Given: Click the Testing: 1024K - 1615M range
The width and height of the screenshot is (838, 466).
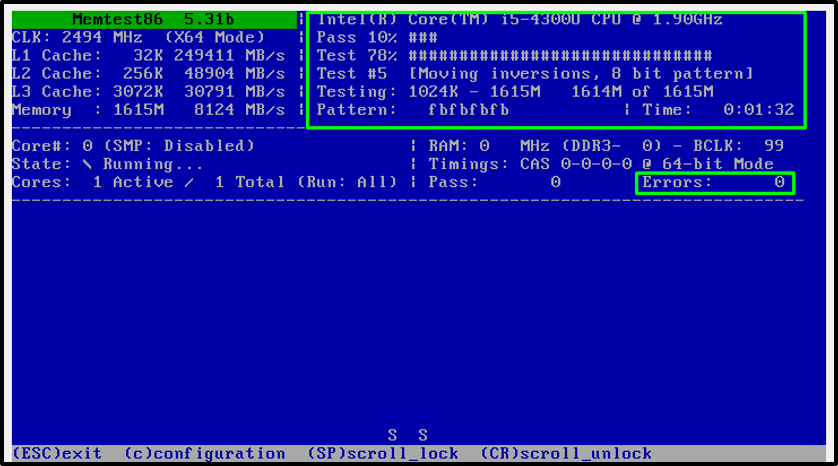Looking at the screenshot, I should tap(429, 92).
